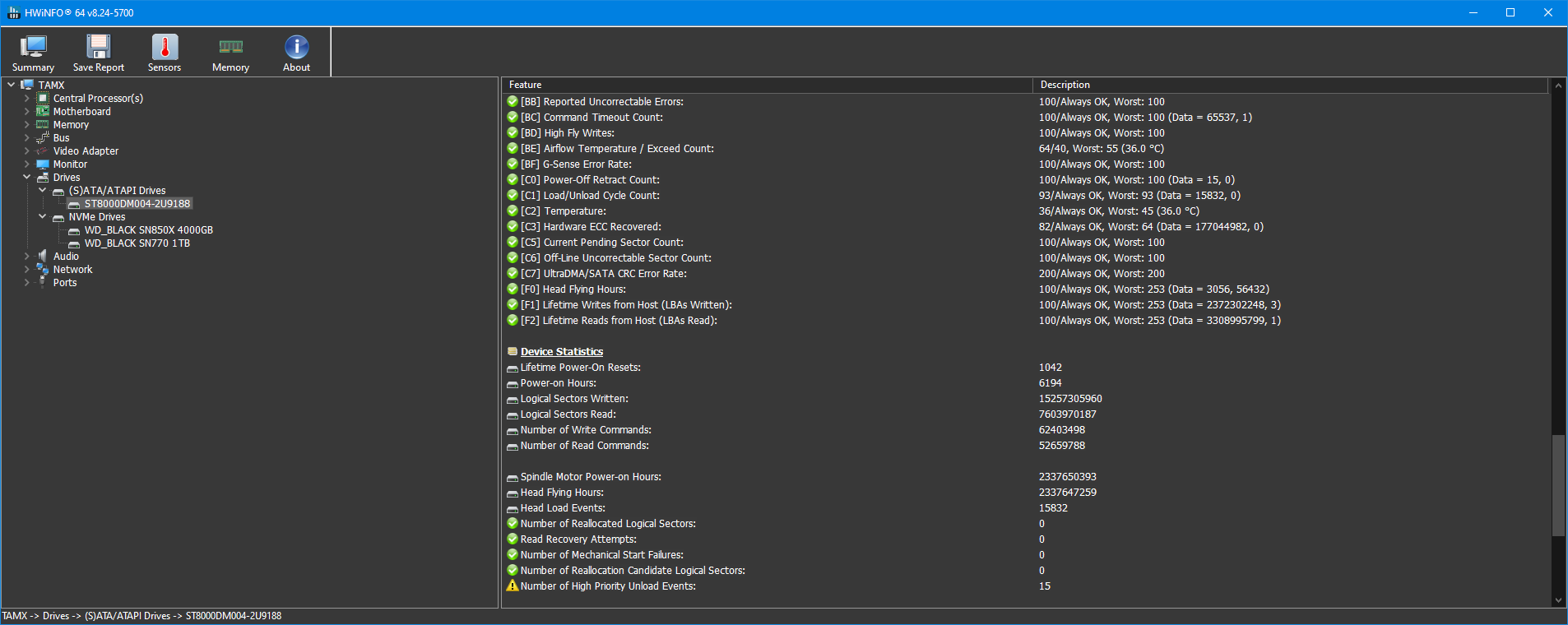The width and height of the screenshot is (1568, 625).
Task: Click the Description column header
Action: click(x=1290, y=85)
